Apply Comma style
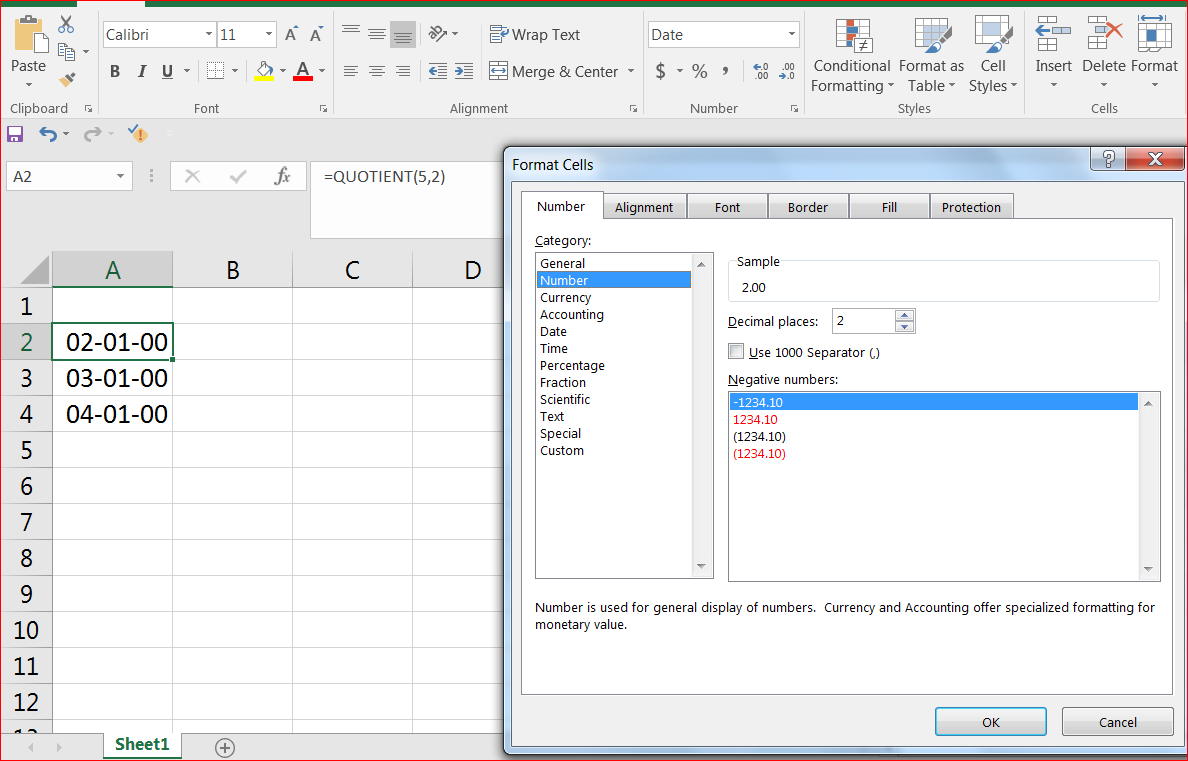 [x=725, y=71]
